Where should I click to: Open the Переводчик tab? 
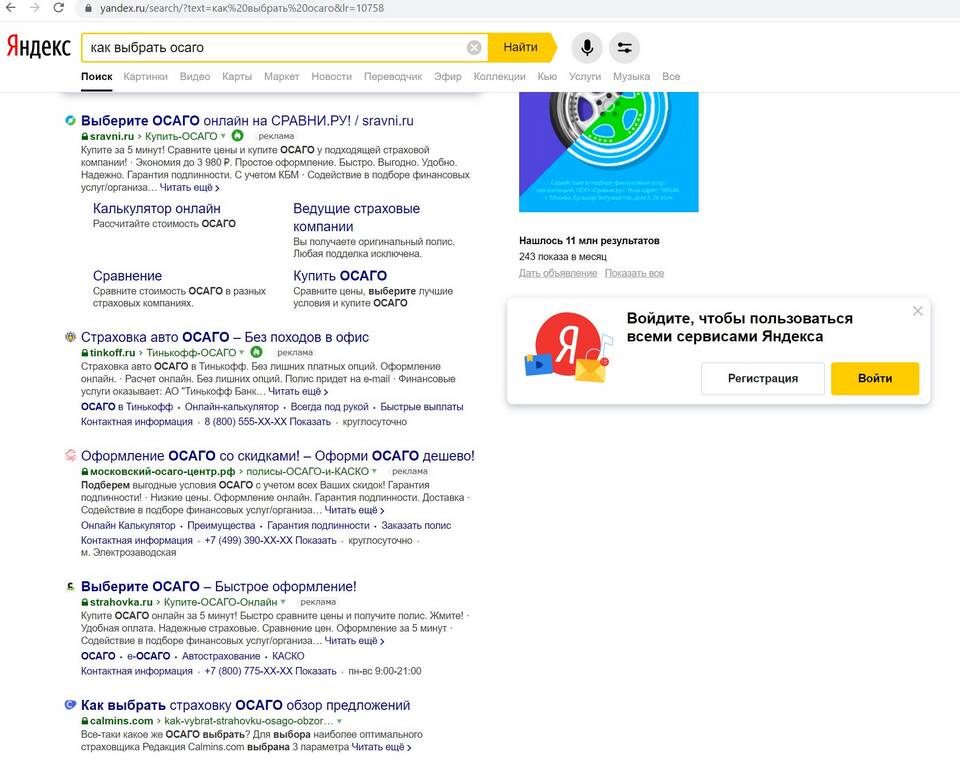click(393, 77)
